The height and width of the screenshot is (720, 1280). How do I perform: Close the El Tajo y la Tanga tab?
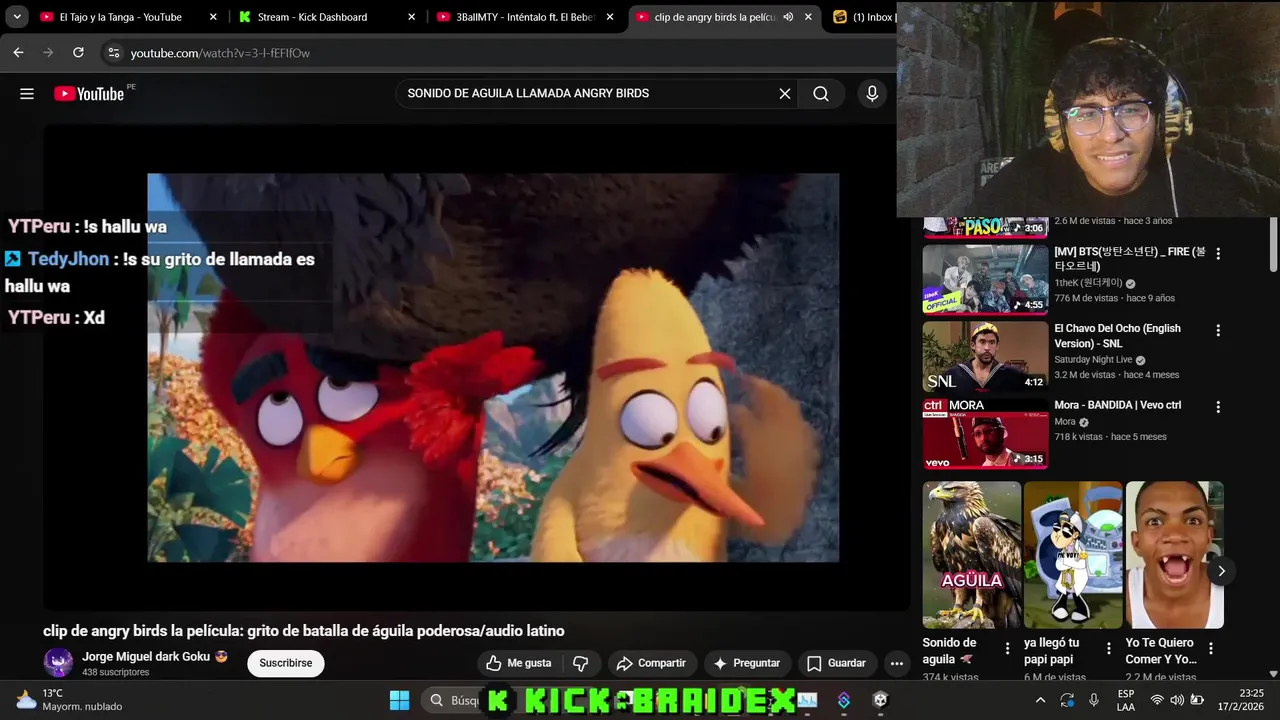[213, 17]
